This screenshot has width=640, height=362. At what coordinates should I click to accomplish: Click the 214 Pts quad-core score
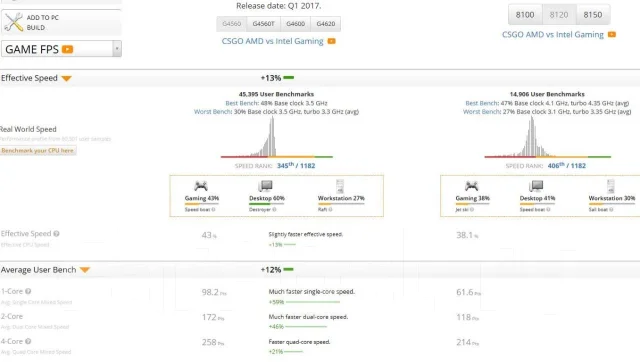click(x=467, y=342)
